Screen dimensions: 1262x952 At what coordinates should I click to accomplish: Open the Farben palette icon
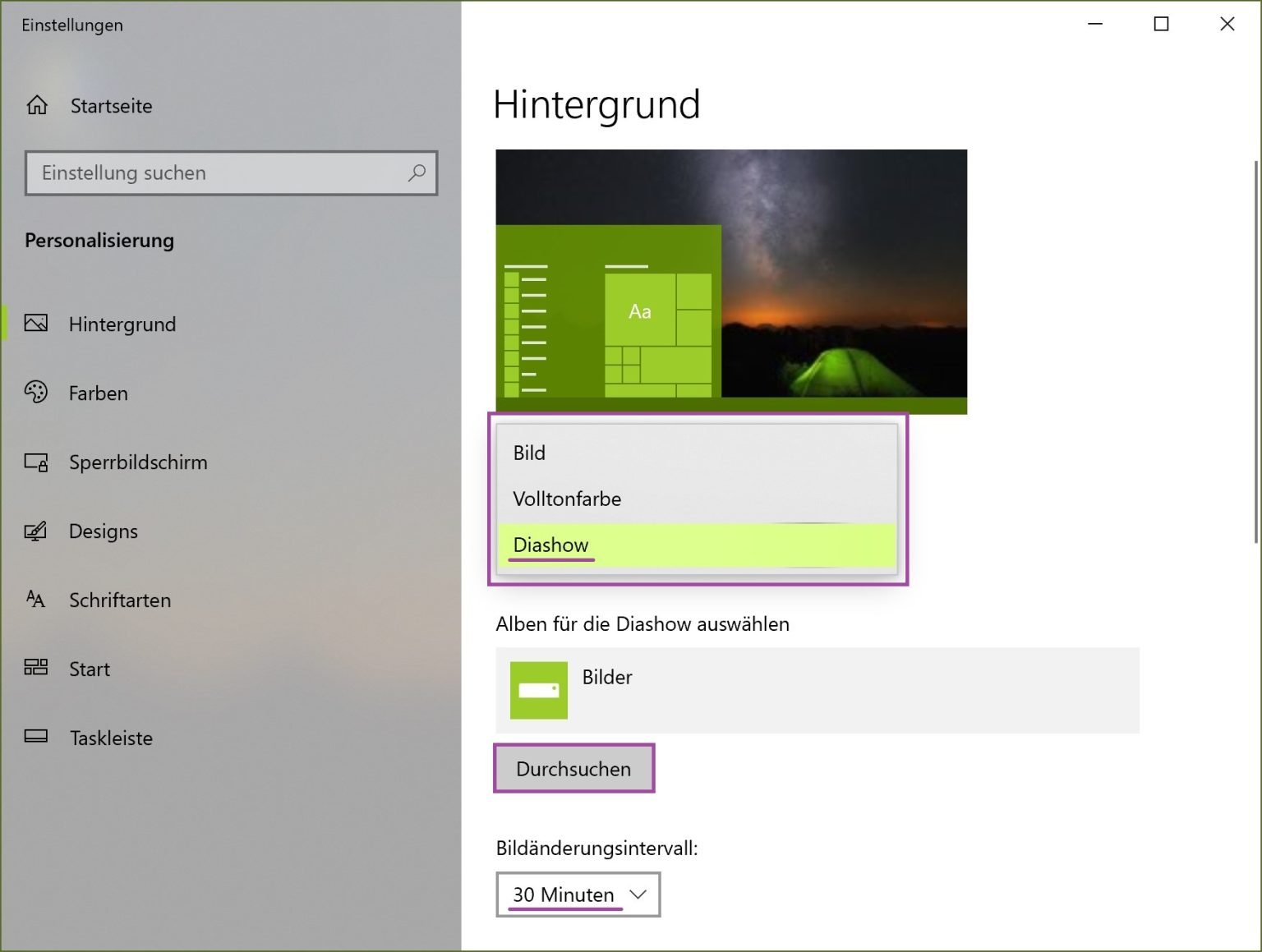pyautogui.click(x=36, y=393)
